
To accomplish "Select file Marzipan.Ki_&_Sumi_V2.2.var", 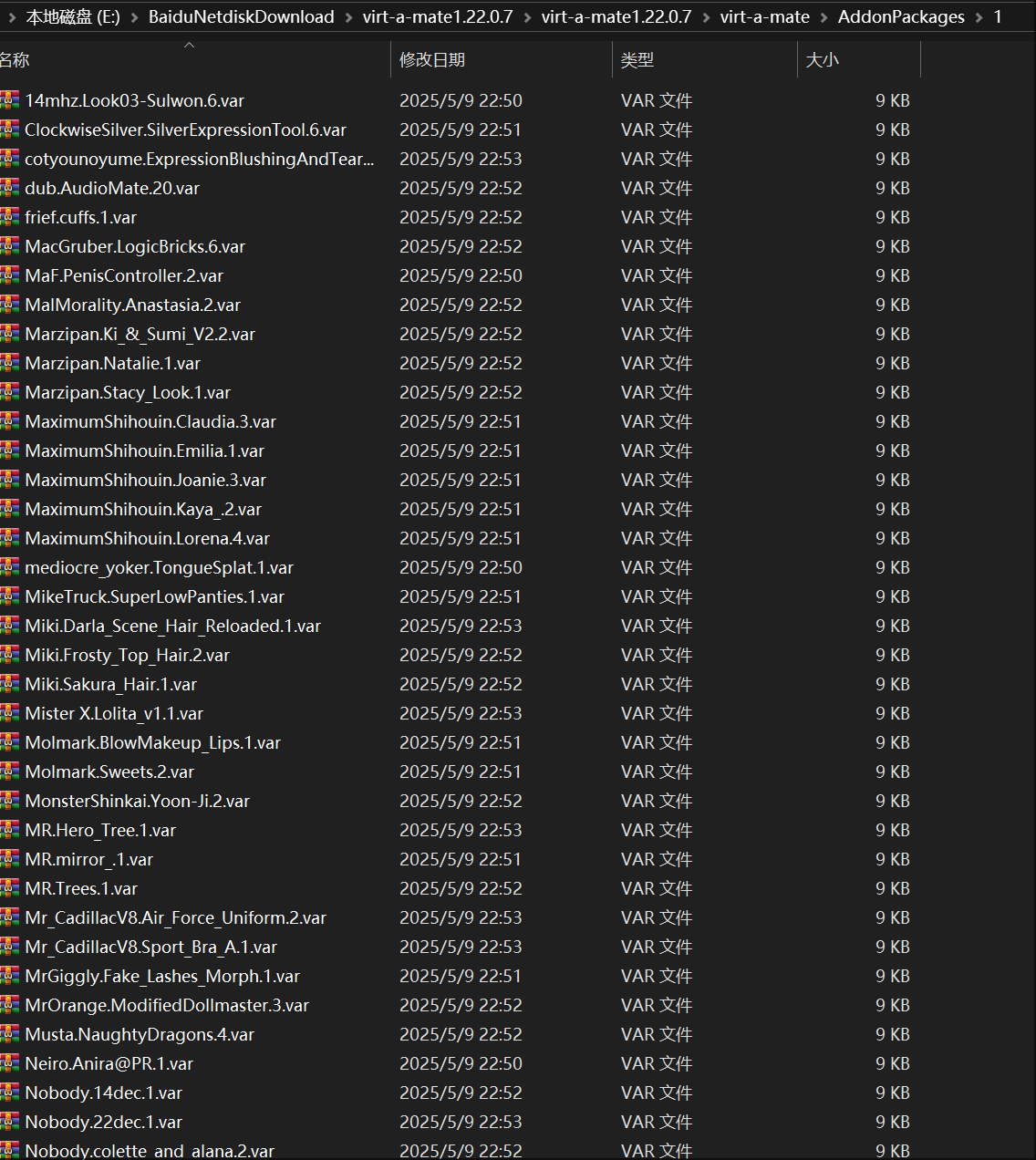I will click(140, 334).
